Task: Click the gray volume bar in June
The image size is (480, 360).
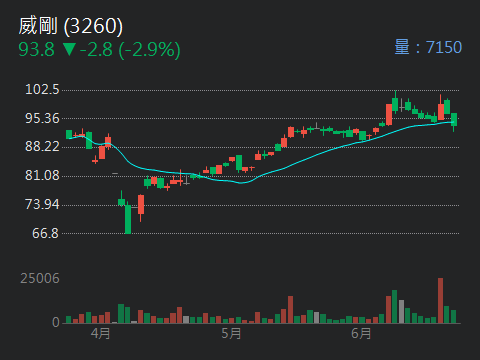Action: (401, 312)
